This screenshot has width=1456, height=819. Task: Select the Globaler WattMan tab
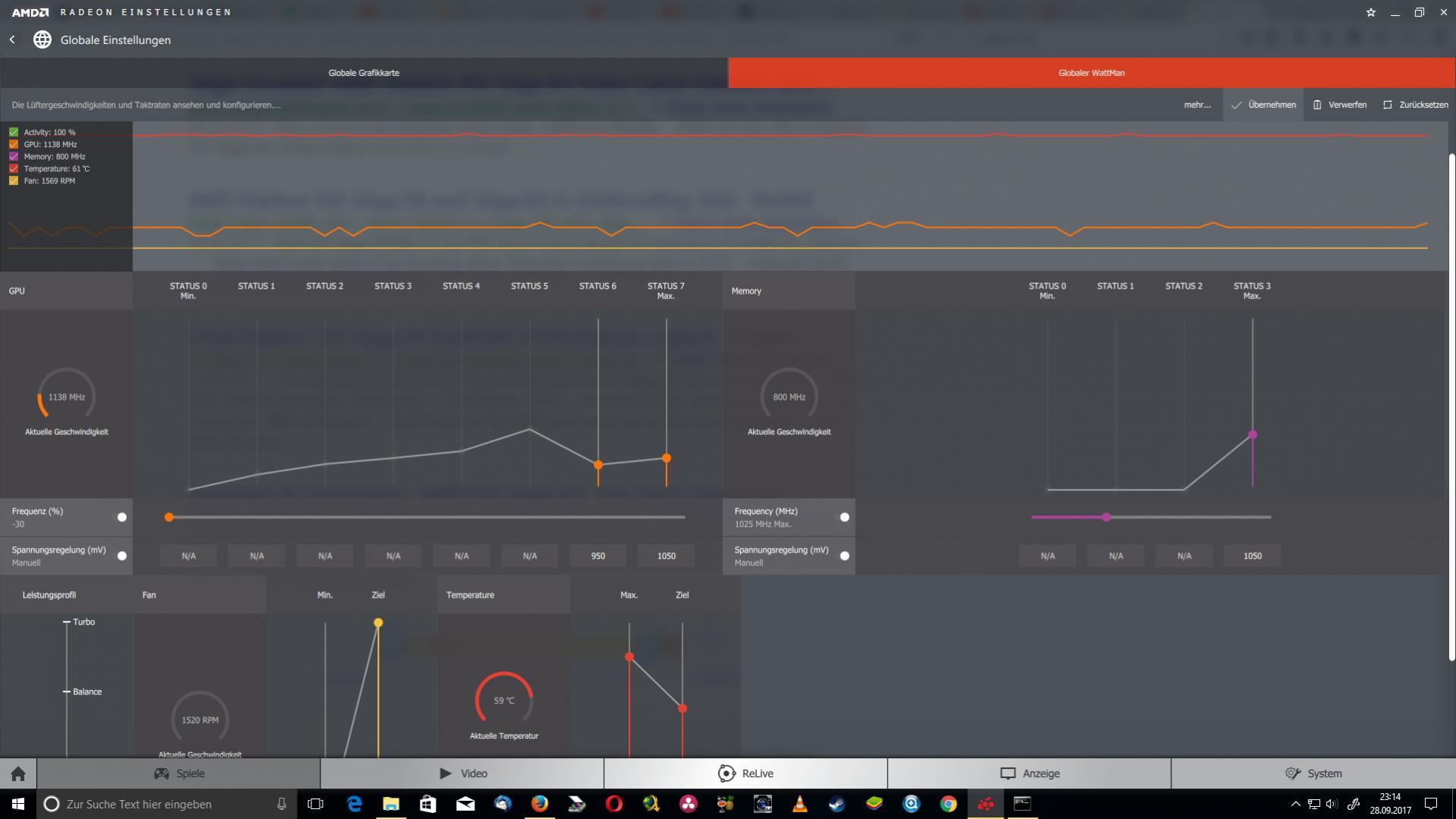point(1092,73)
